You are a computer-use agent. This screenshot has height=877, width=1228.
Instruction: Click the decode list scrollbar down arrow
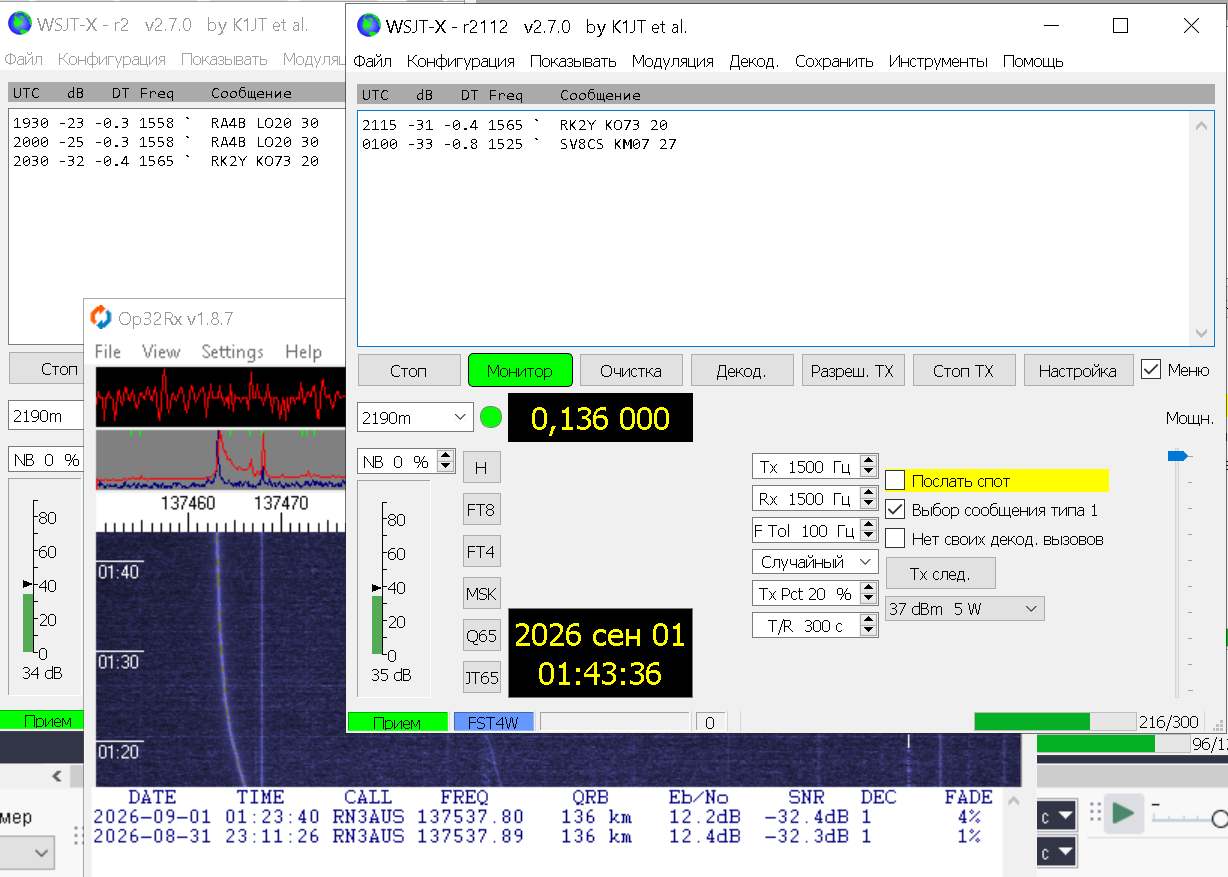click(1202, 335)
